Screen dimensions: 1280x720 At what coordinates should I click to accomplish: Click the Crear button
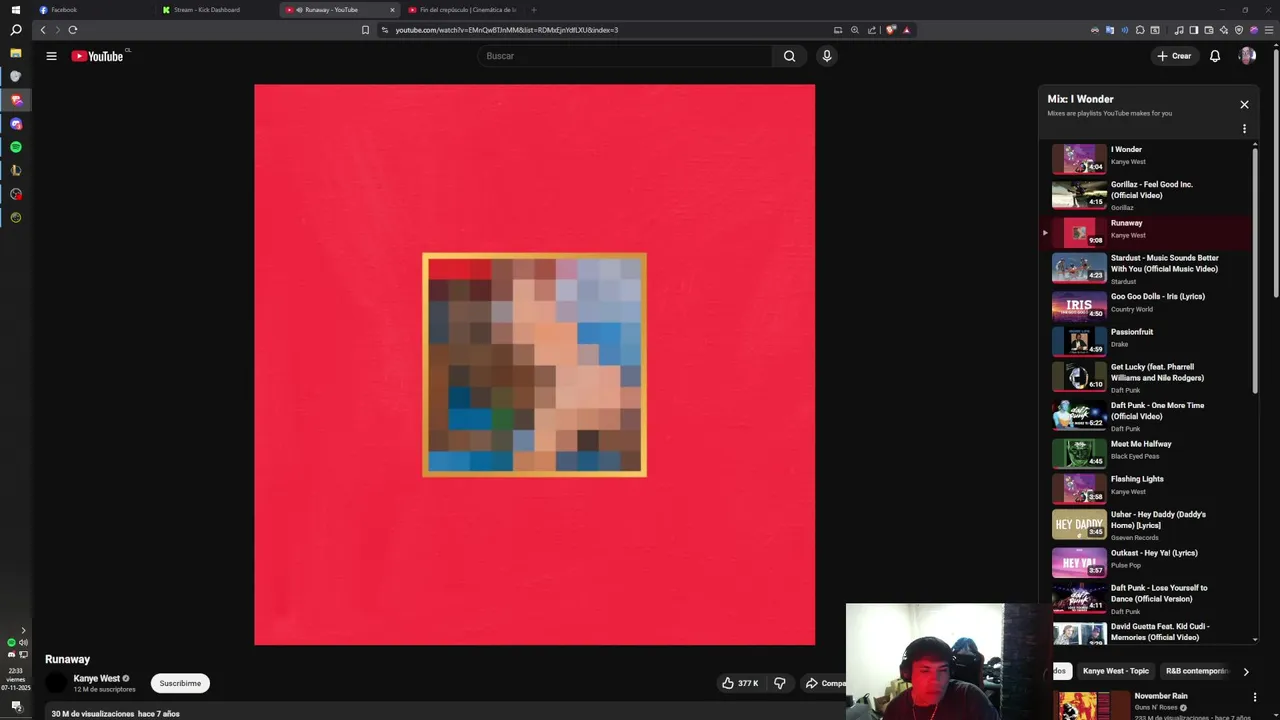(1174, 56)
